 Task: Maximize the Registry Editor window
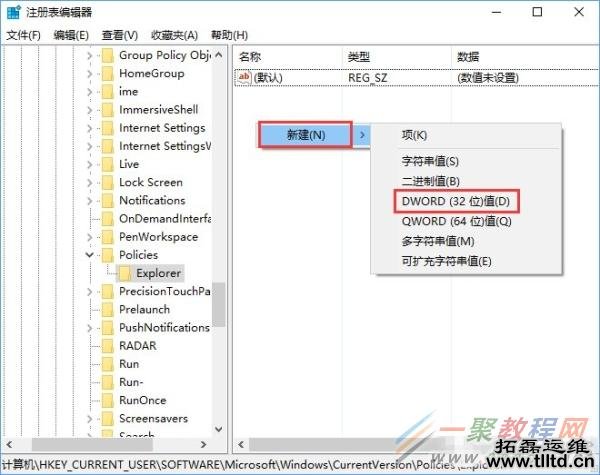537,12
